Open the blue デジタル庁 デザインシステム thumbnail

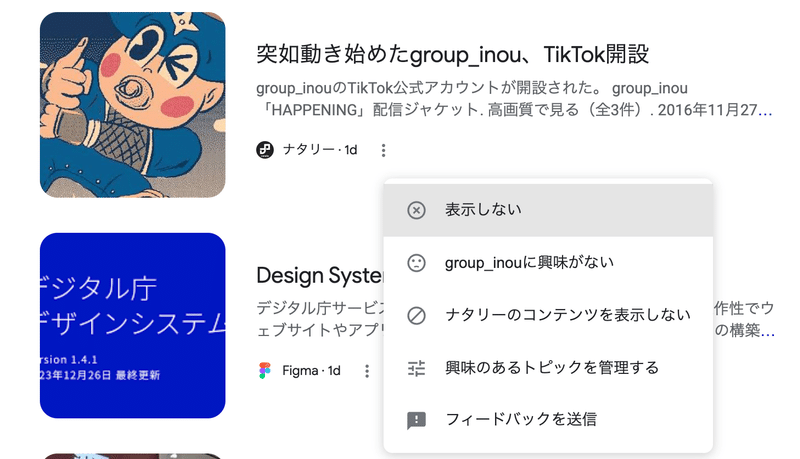133,325
